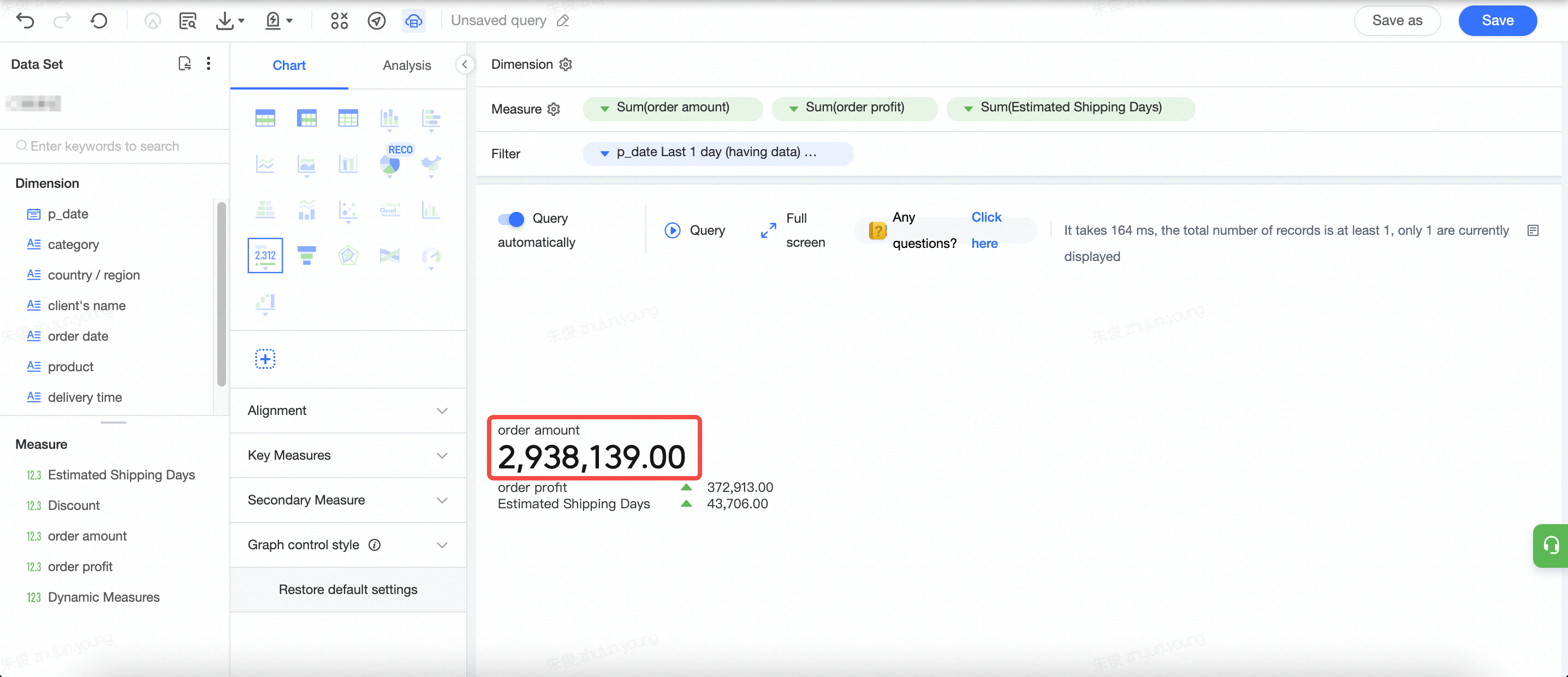
Task: Select the Word Cloud chart type
Action: (x=389, y=210)
